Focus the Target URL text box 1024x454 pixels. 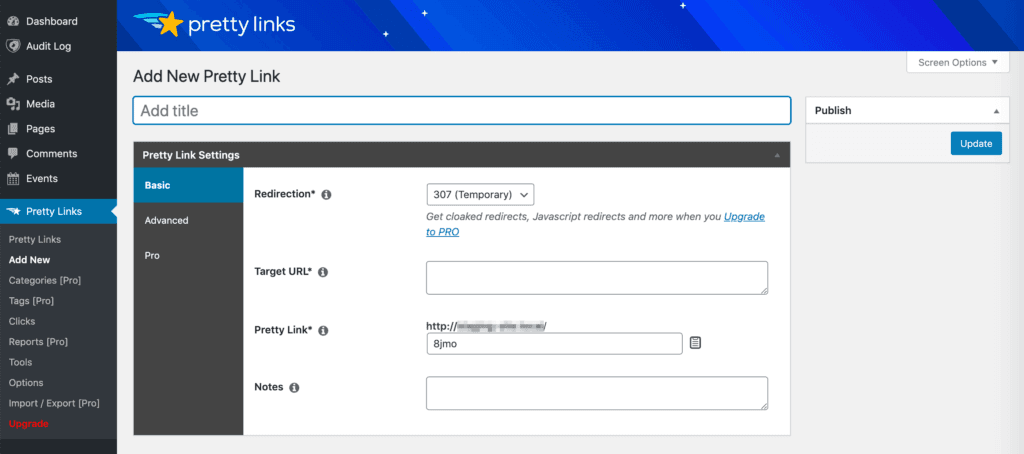pos(596,278)
